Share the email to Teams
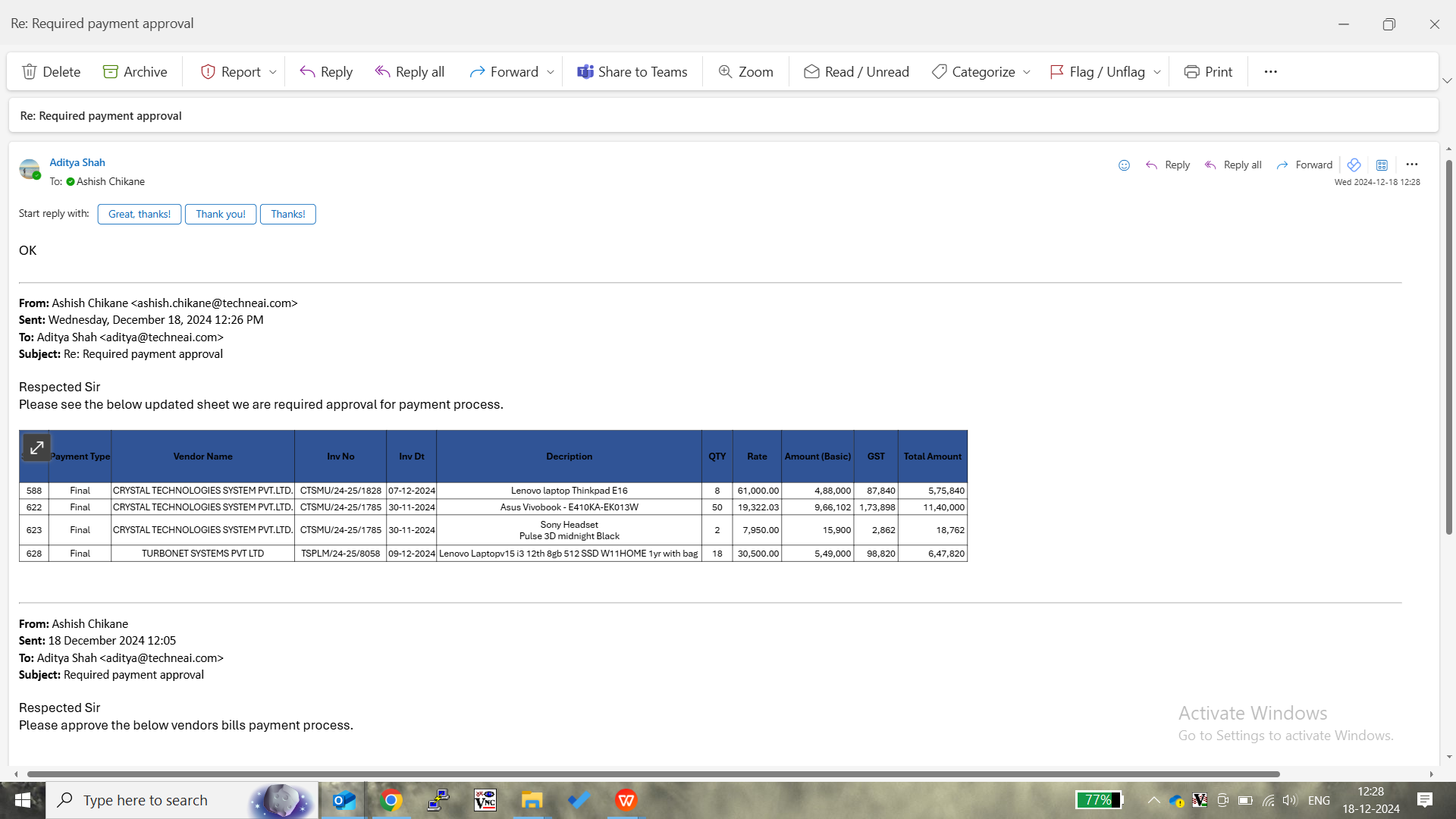 pos(632,72)
